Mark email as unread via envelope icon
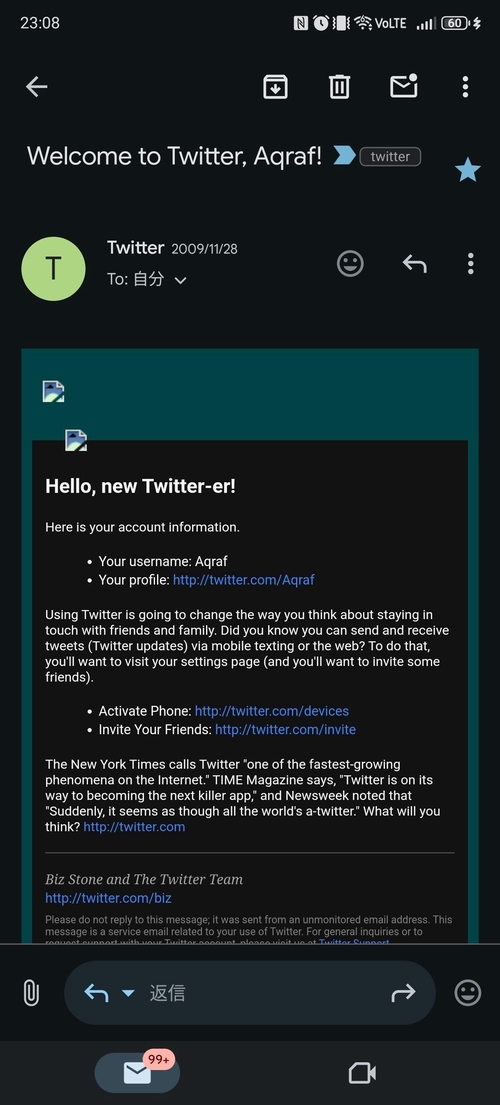Viewport: 500px width, 1105px height. (404, 86)
